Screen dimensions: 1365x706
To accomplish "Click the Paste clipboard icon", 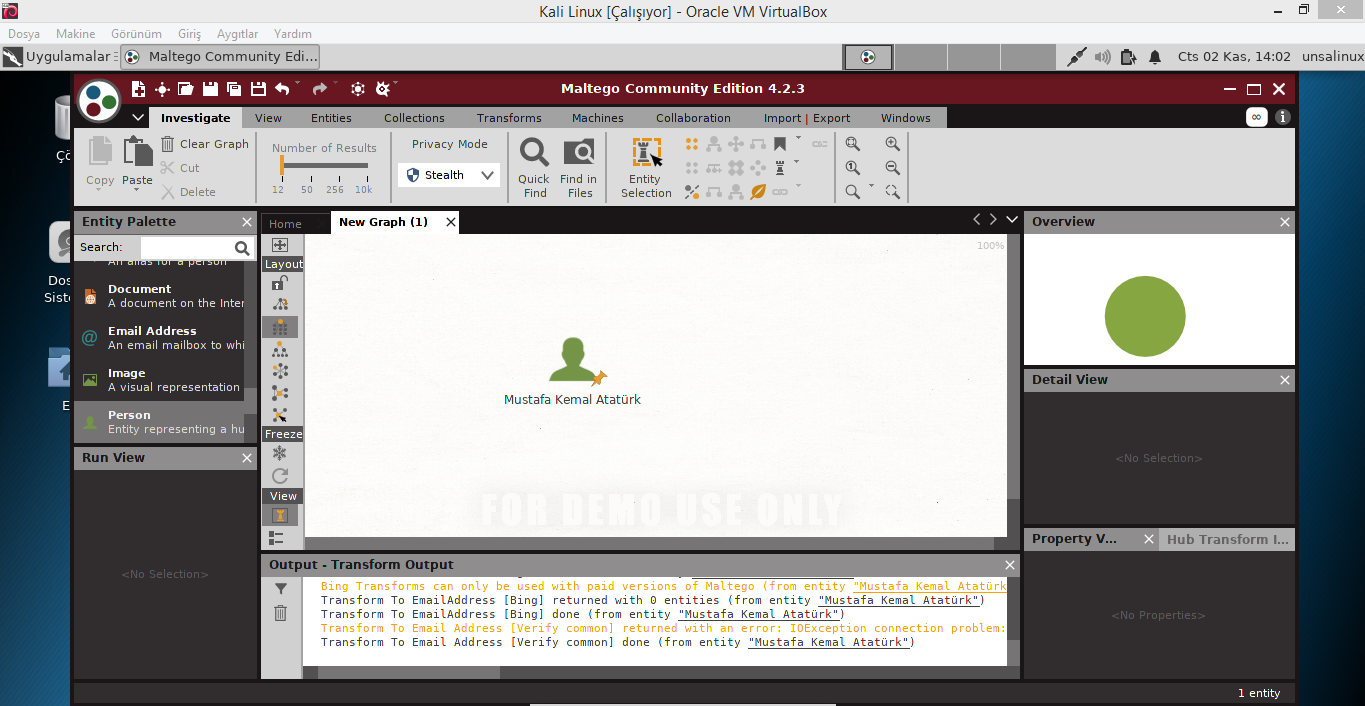I will (137, 153).
